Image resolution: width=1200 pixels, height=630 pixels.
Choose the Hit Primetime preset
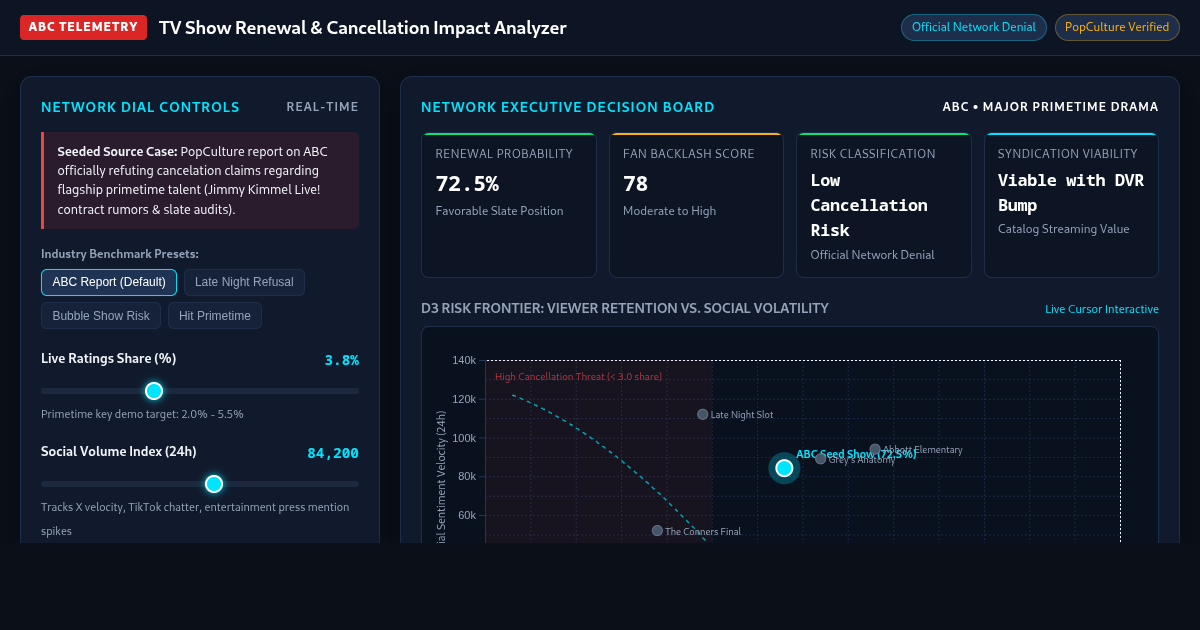(215, 316)
